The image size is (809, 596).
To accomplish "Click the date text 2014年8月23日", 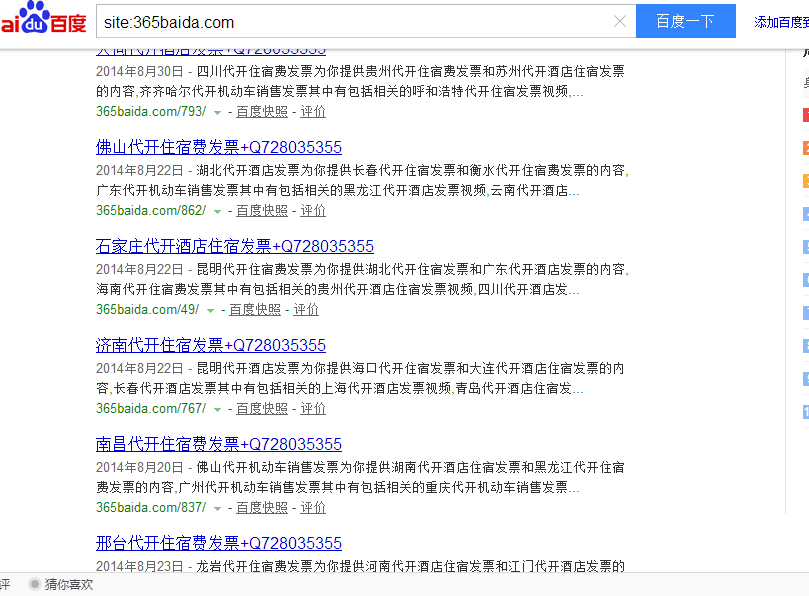I will (x=139, y=566).
